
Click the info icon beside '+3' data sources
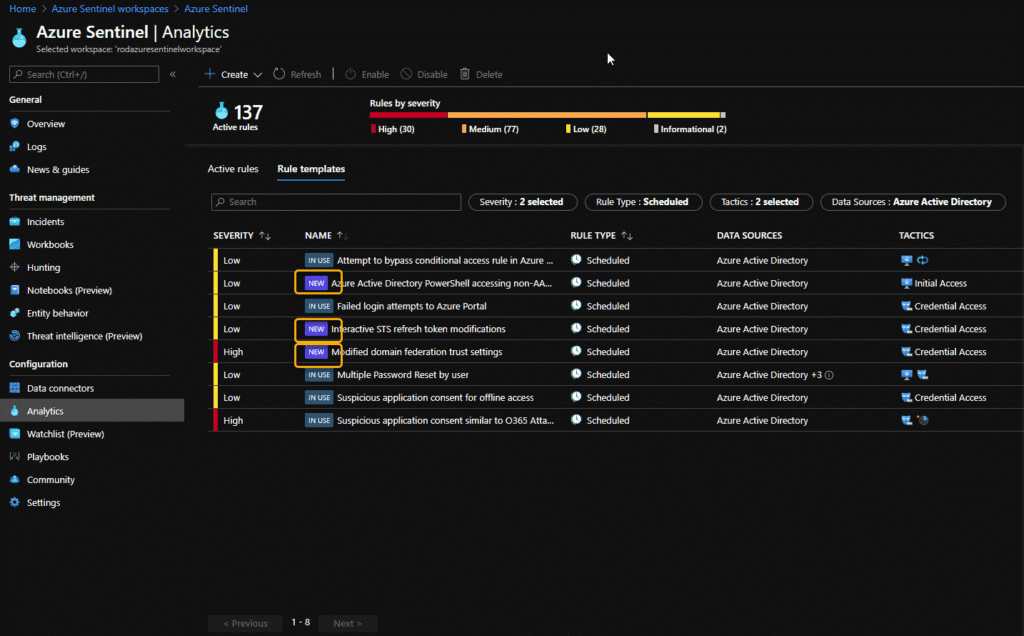(829, 375)
